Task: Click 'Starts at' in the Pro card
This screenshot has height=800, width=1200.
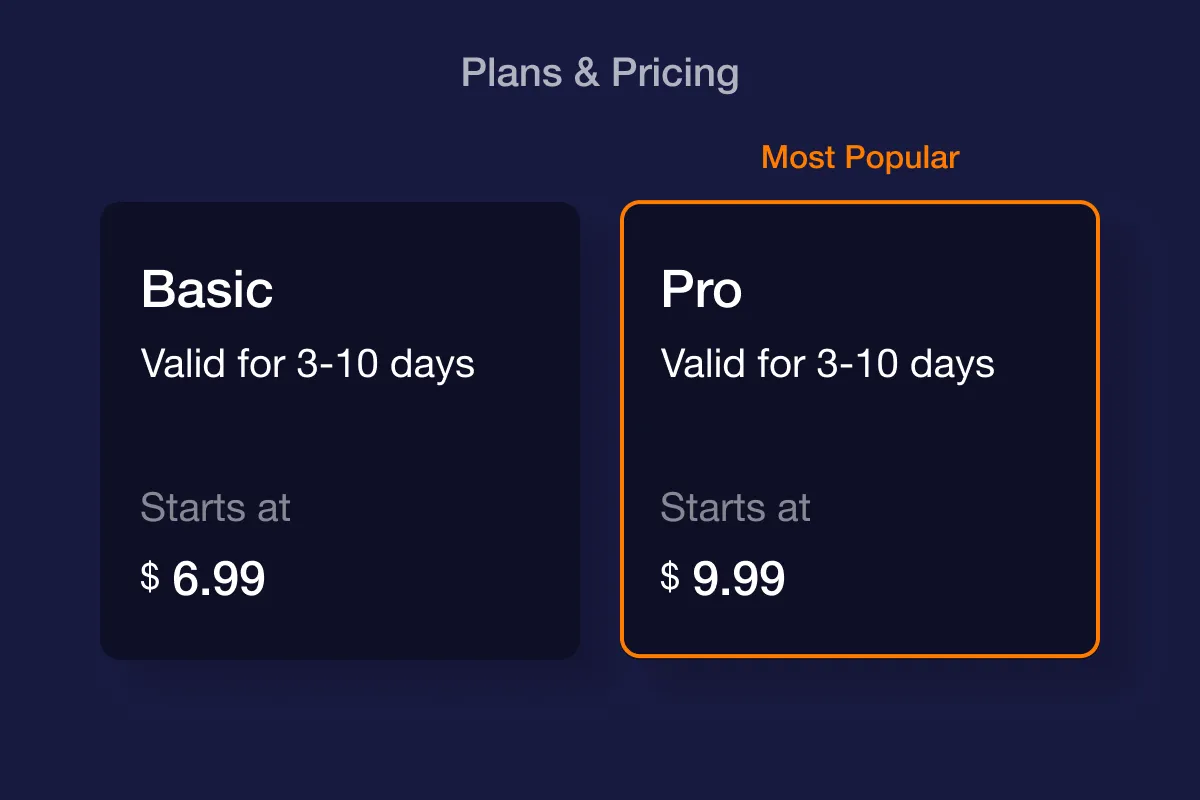Action: coord(735,508)
